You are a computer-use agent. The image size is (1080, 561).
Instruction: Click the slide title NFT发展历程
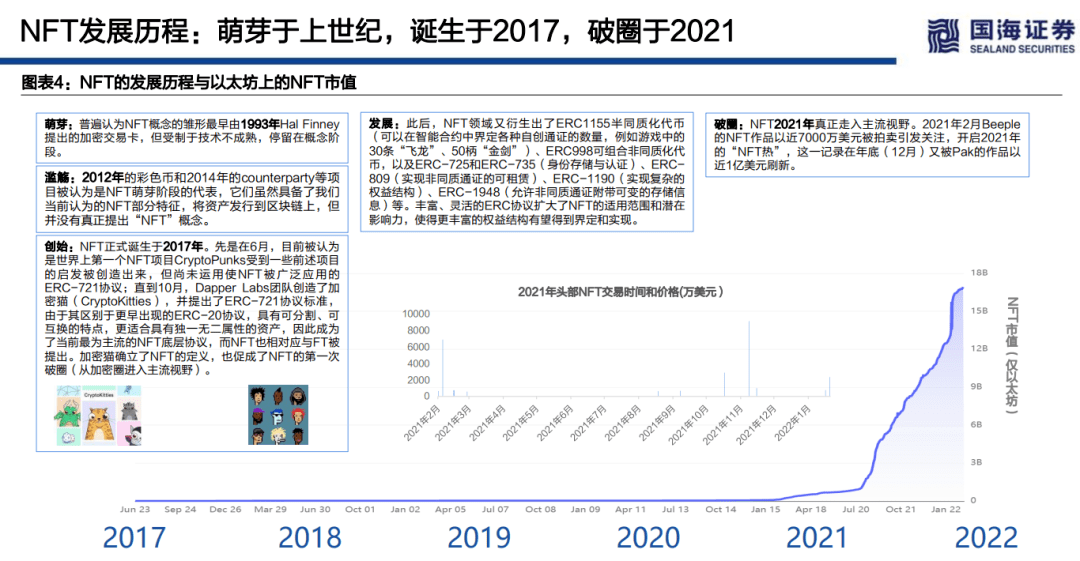tap(377, 32)
